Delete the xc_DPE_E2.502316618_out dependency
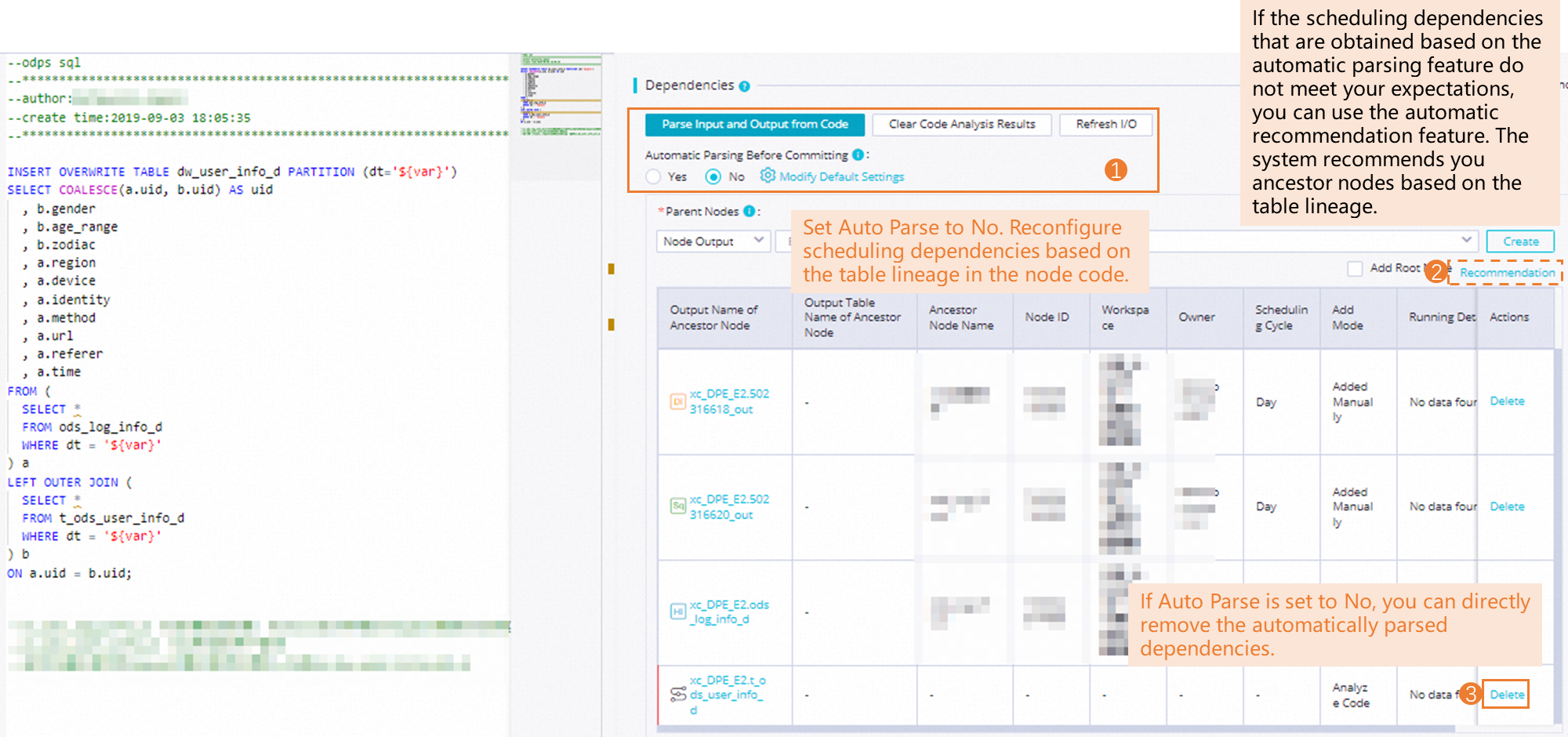 click(x=1507, y=401)
